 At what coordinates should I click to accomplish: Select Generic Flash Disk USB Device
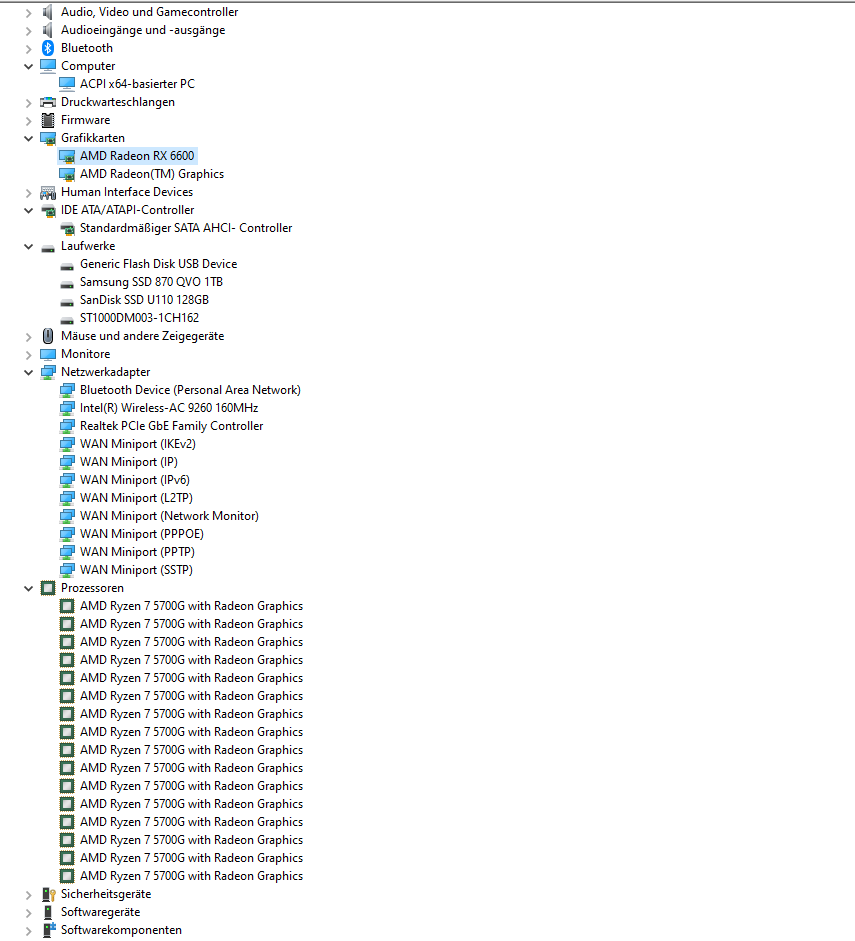158,264
